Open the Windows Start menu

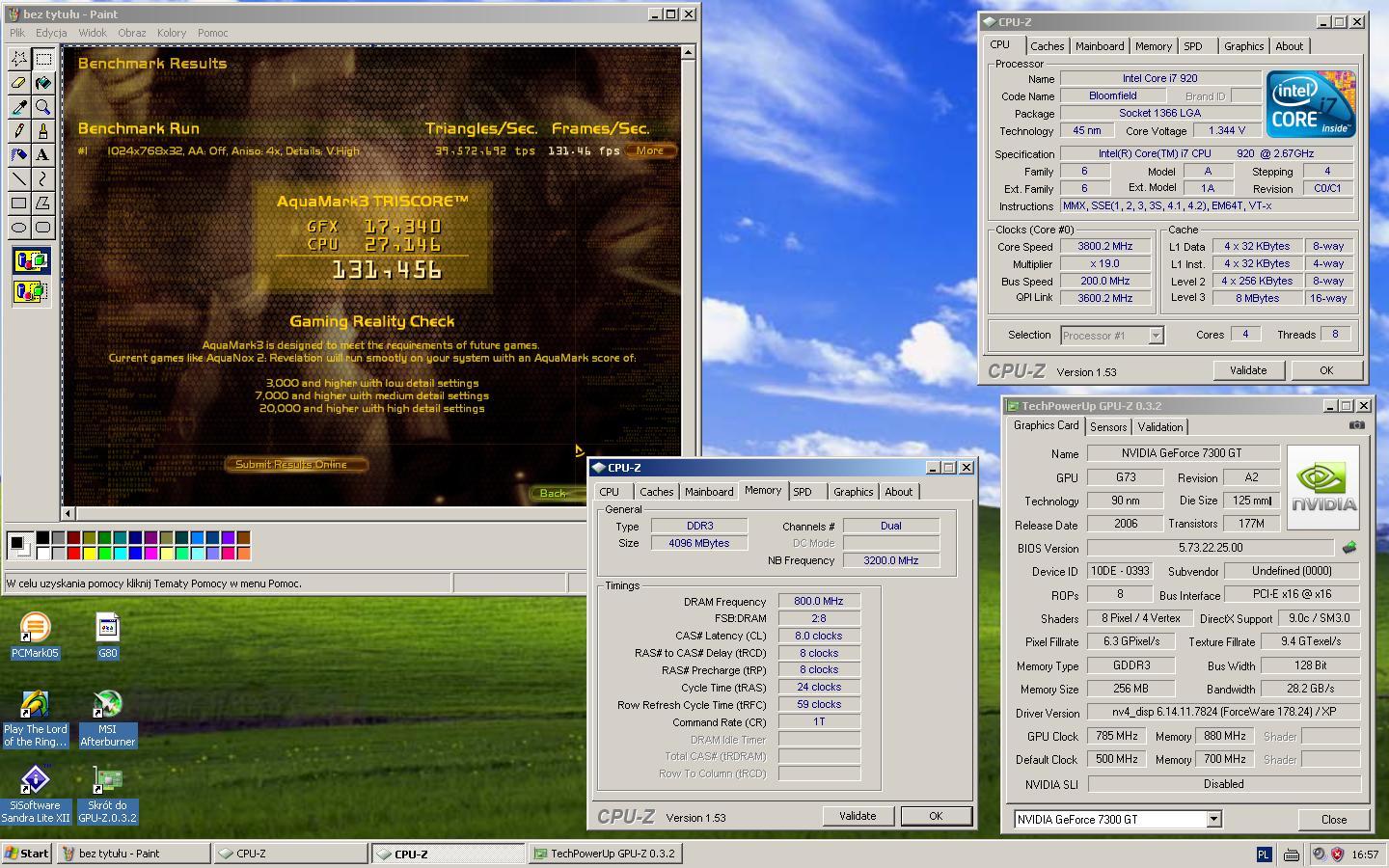click(x=27, y=854)
